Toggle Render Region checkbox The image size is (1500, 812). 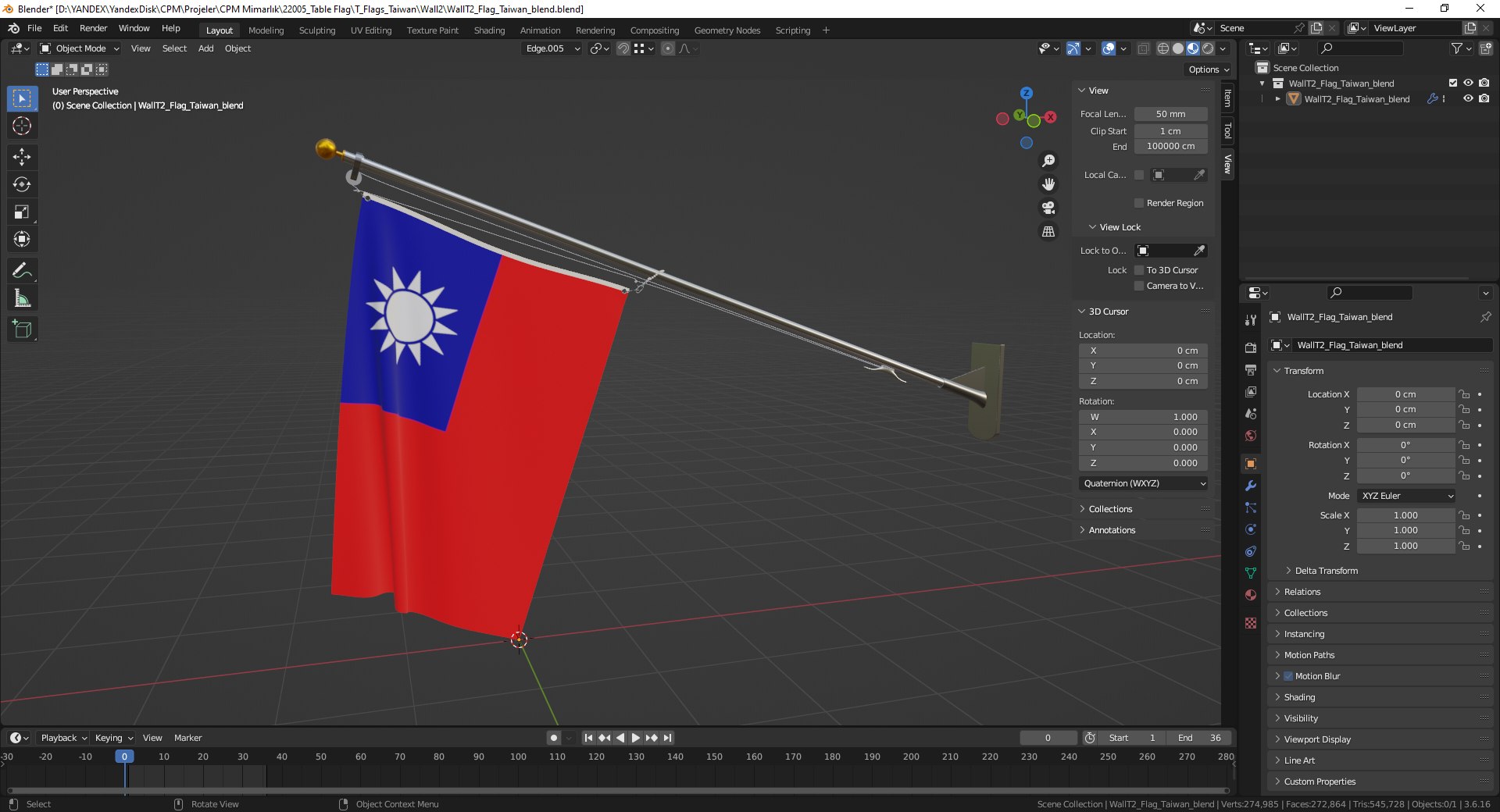pos(1139,203)
